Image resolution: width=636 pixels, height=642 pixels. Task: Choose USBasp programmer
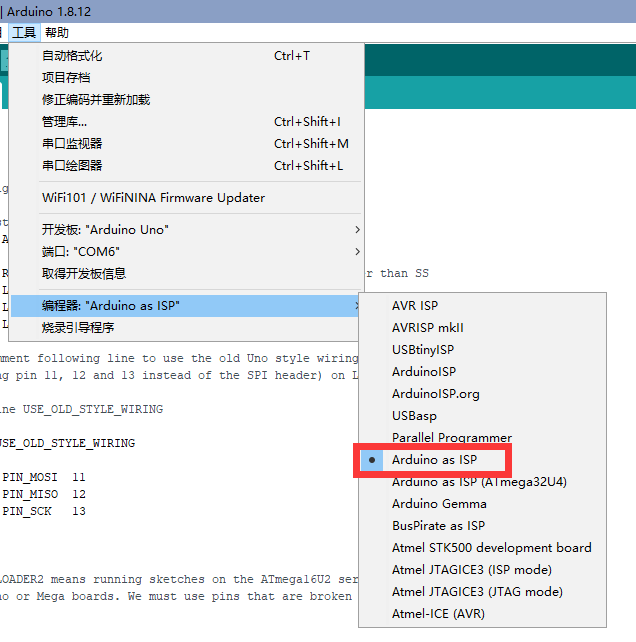pyautogui.click(x=482, y=416)
